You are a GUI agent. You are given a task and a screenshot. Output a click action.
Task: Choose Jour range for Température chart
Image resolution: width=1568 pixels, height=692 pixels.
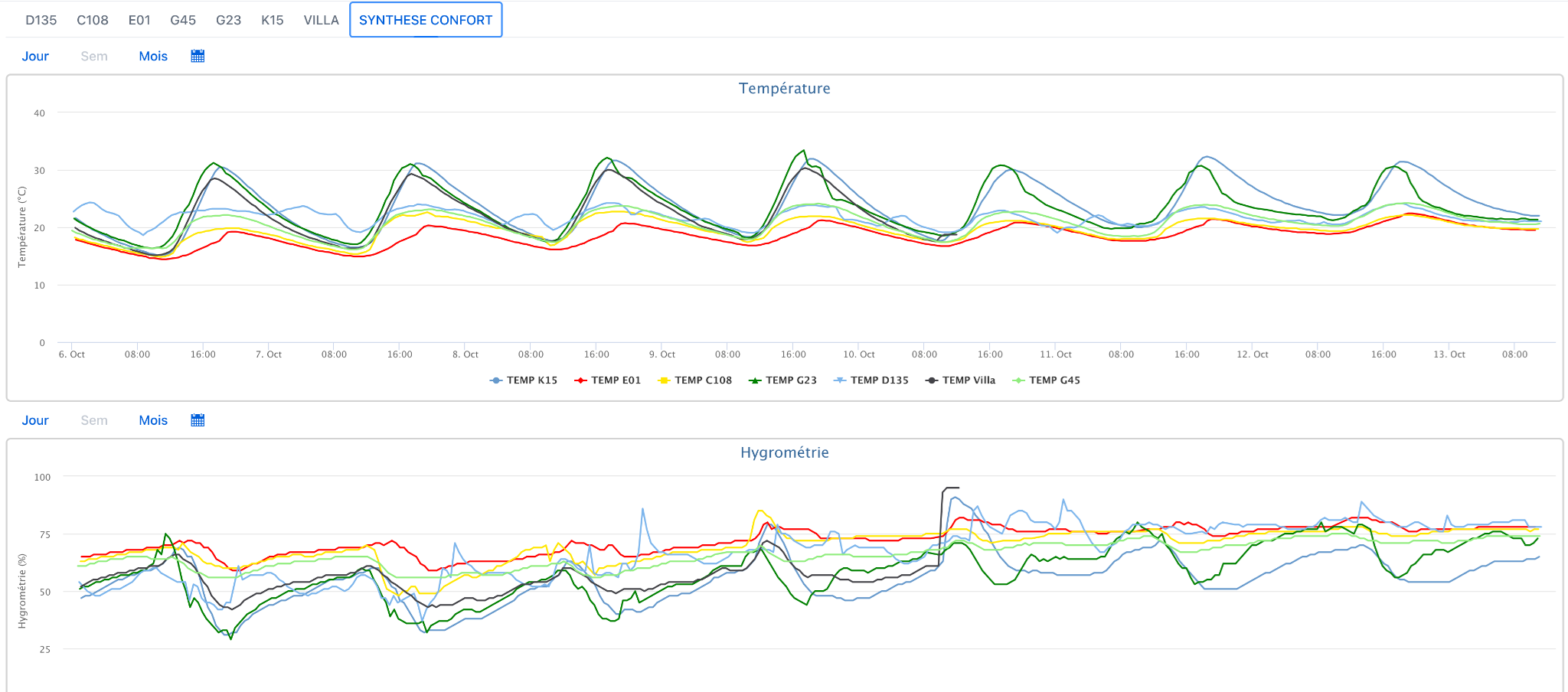pyautogui.click(x=35, y=56)
